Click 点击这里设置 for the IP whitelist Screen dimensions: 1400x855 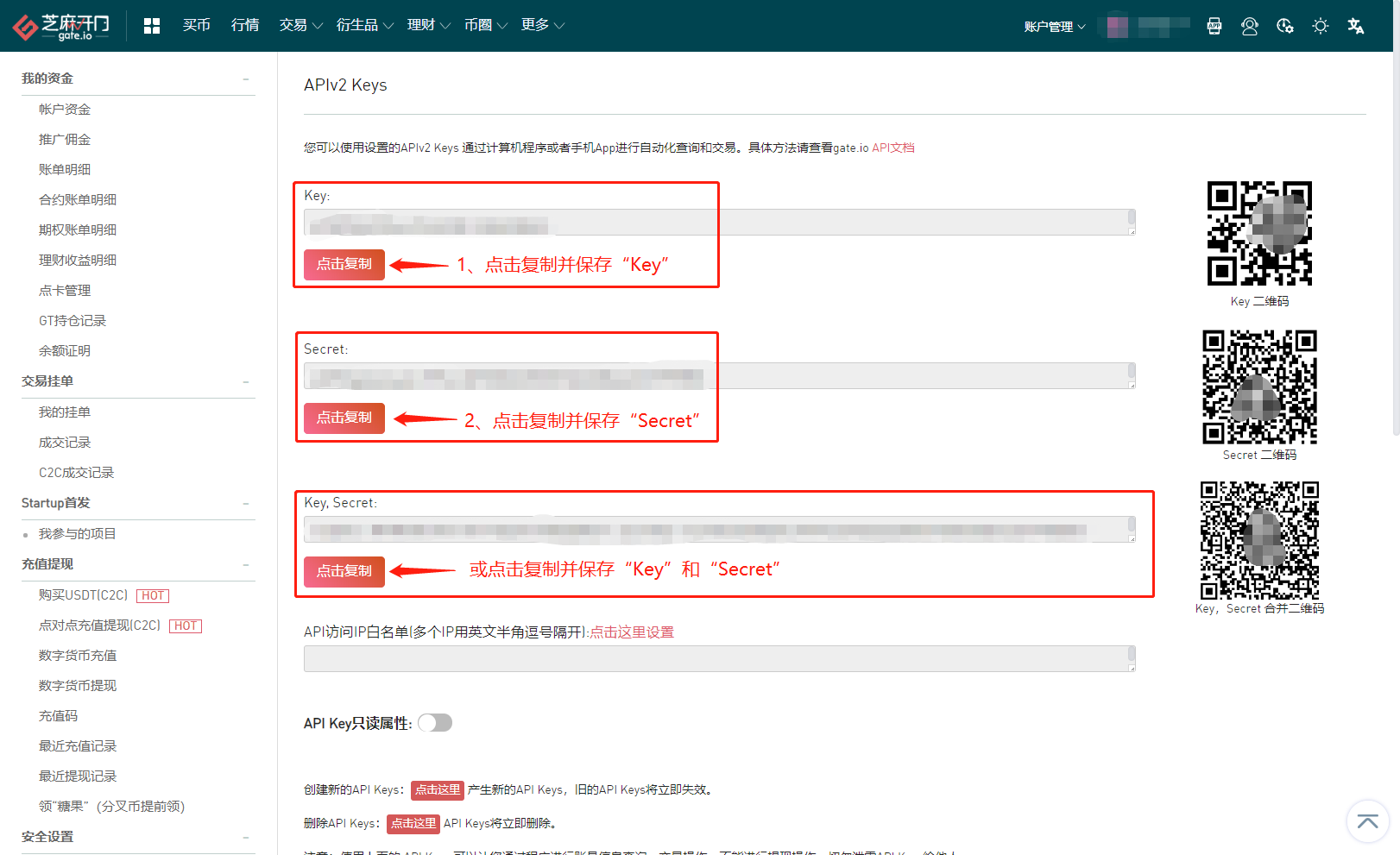(x=632, y=632)
